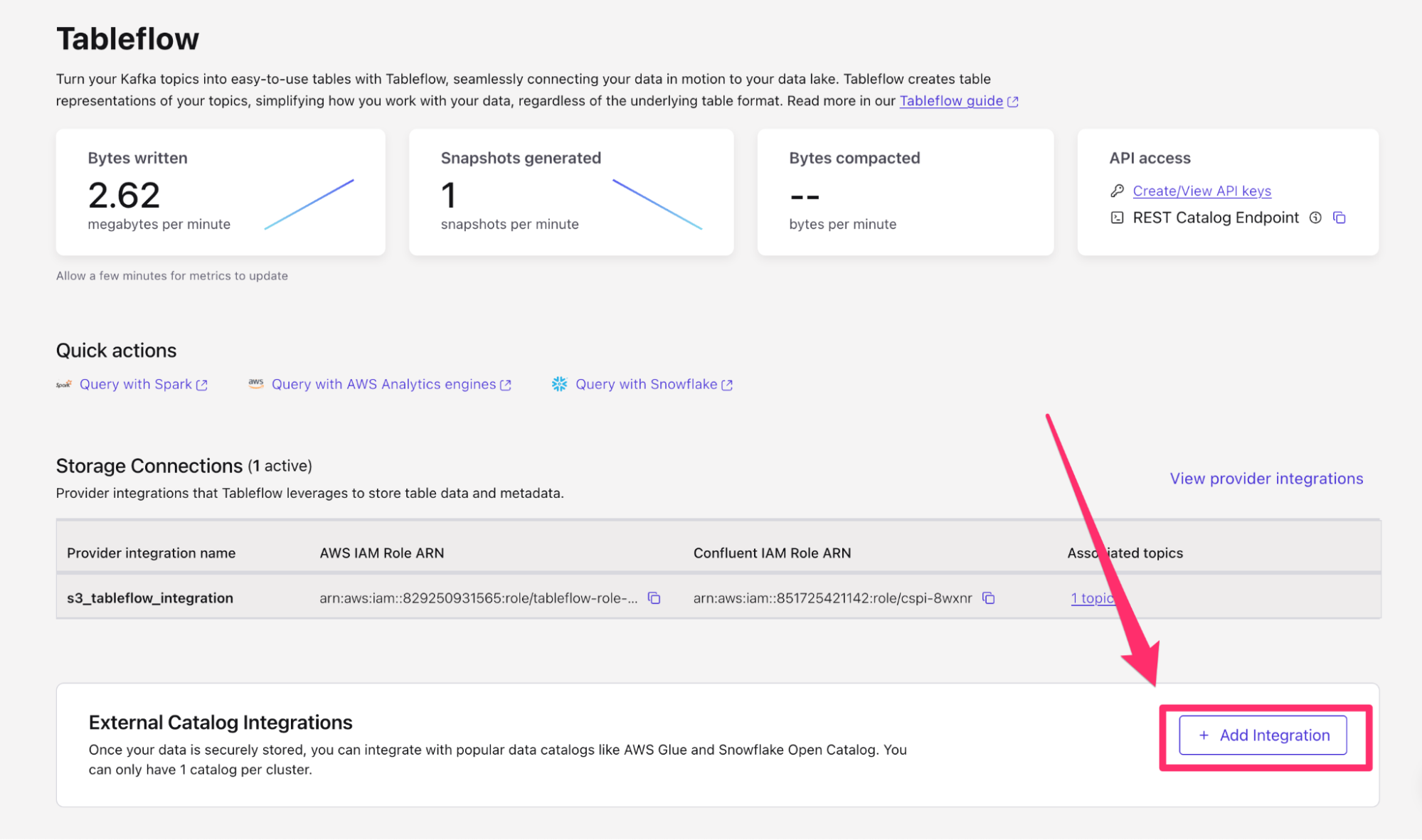Viewport: 1422px width, 840px height.
Task: Copy the REST Catalog Endpoint
Action: [x=1339, y=218]
